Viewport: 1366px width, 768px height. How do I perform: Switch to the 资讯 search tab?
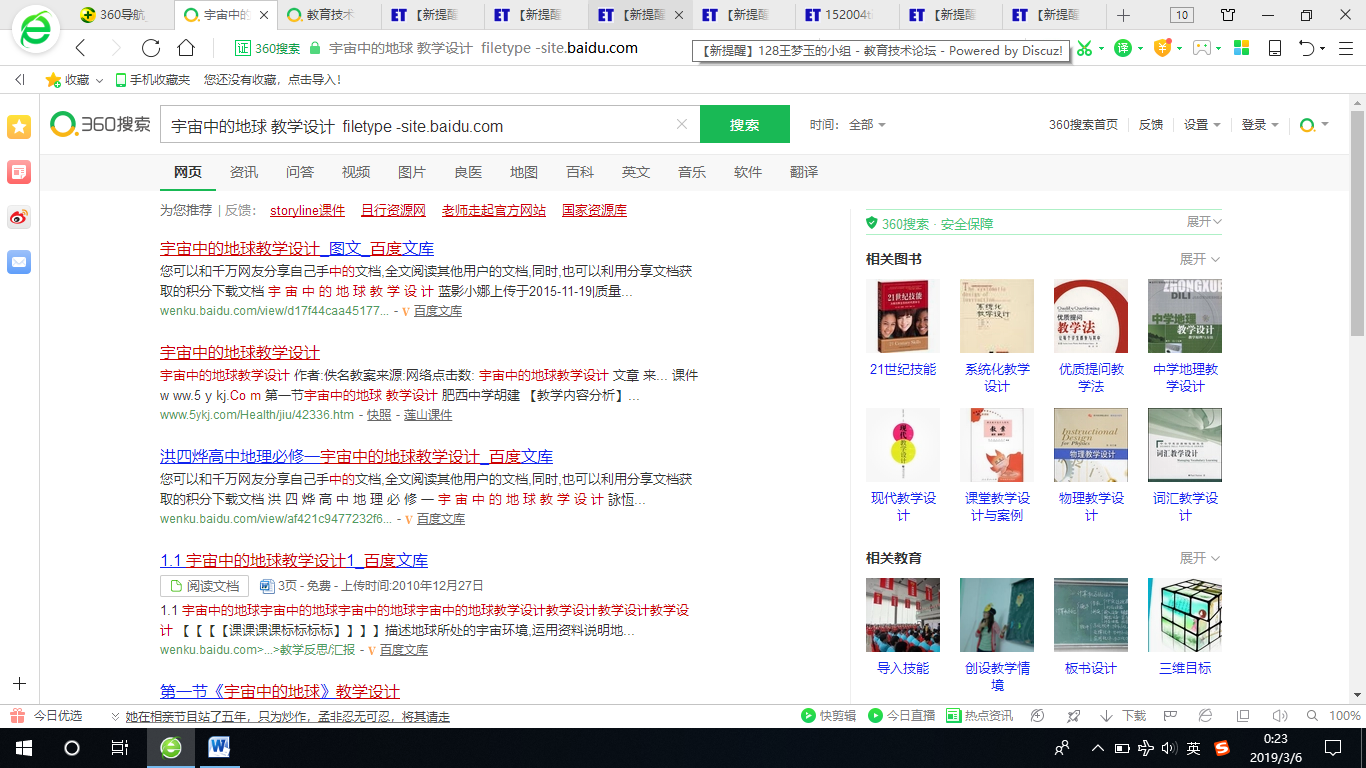click(244, 172)
